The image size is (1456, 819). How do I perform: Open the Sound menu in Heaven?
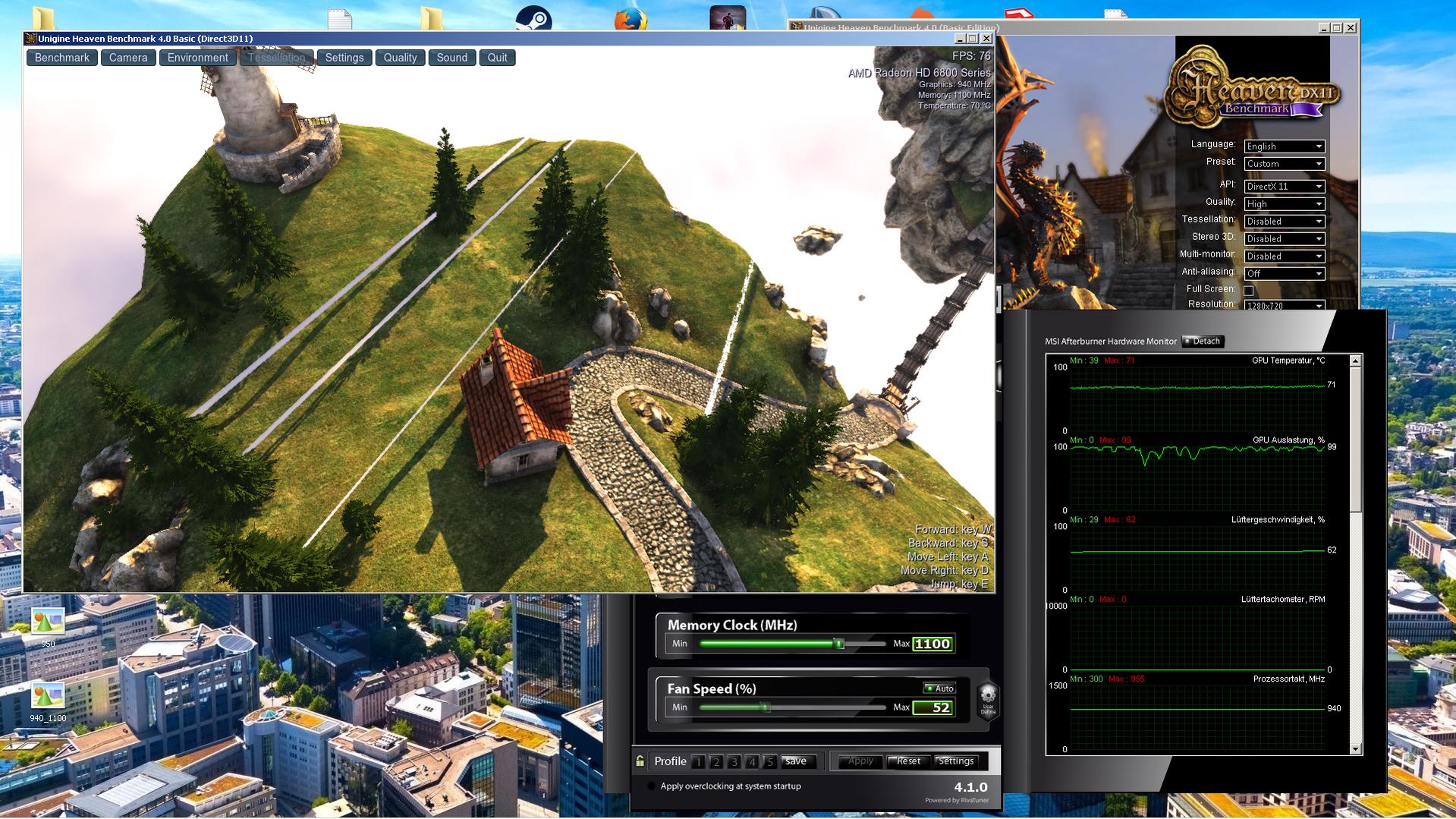coord(452,58)
